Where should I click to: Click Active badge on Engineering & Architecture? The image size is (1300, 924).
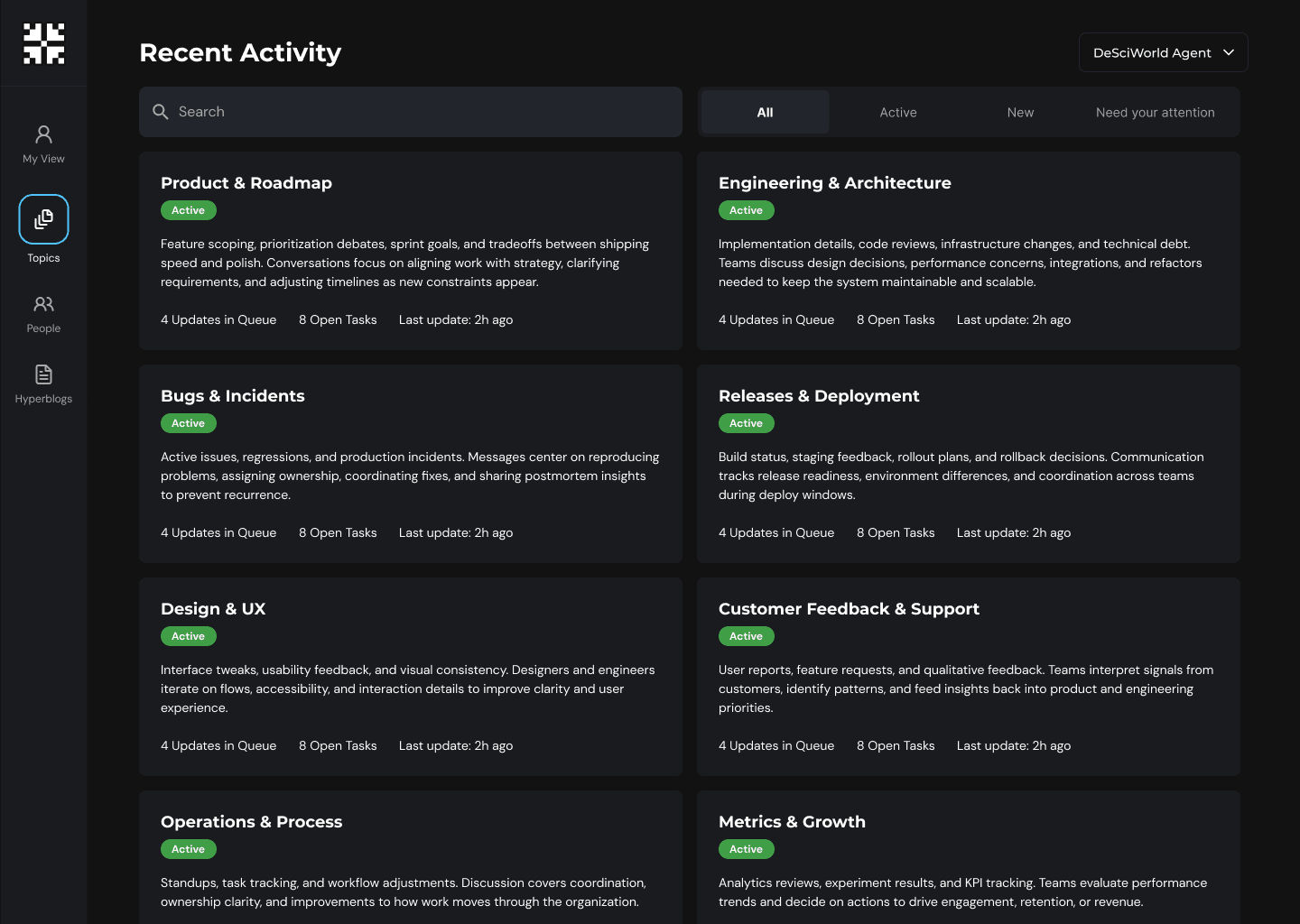[x=747, y=210]
